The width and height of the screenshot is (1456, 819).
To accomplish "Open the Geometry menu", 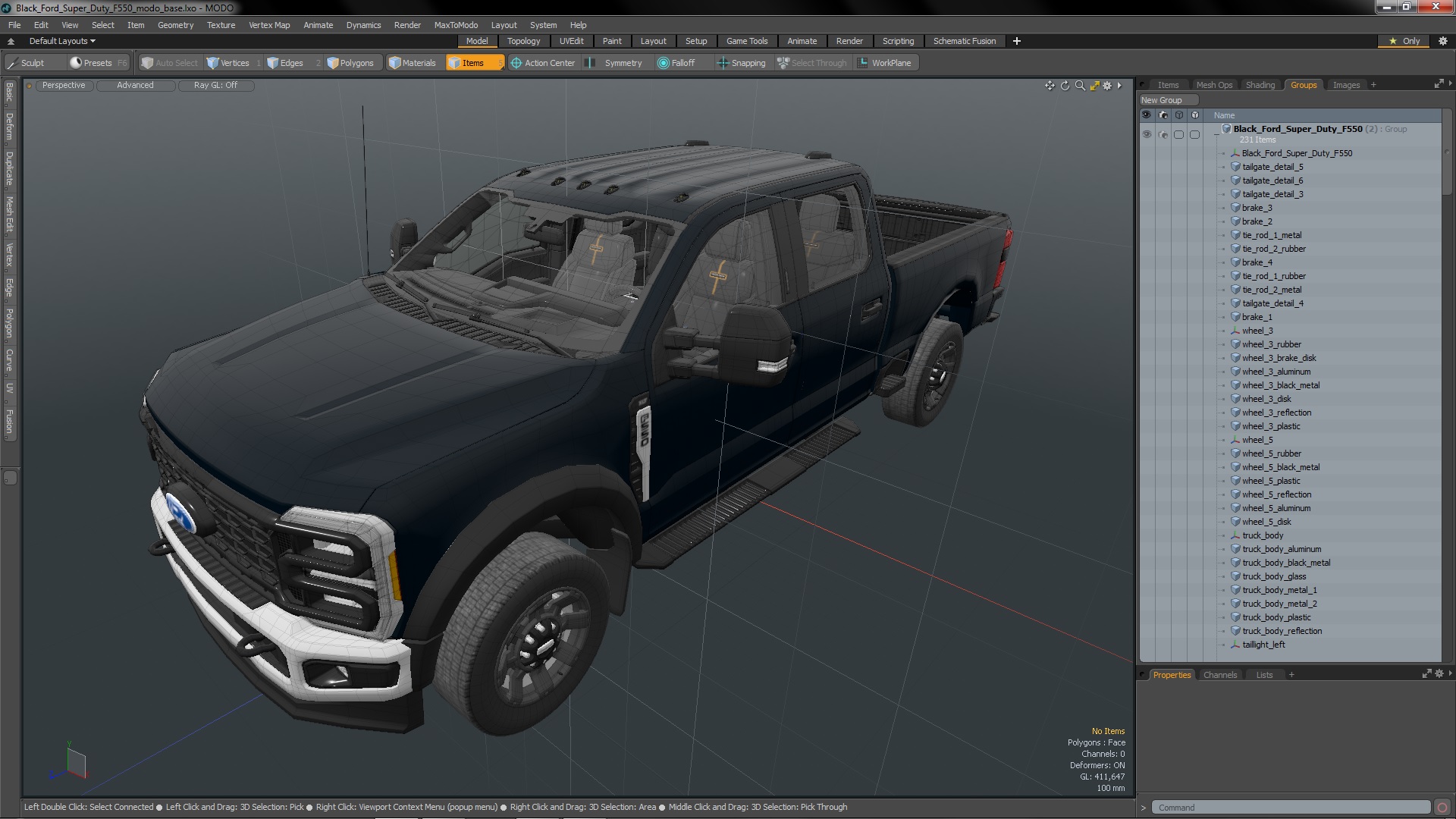I will 175,25.
